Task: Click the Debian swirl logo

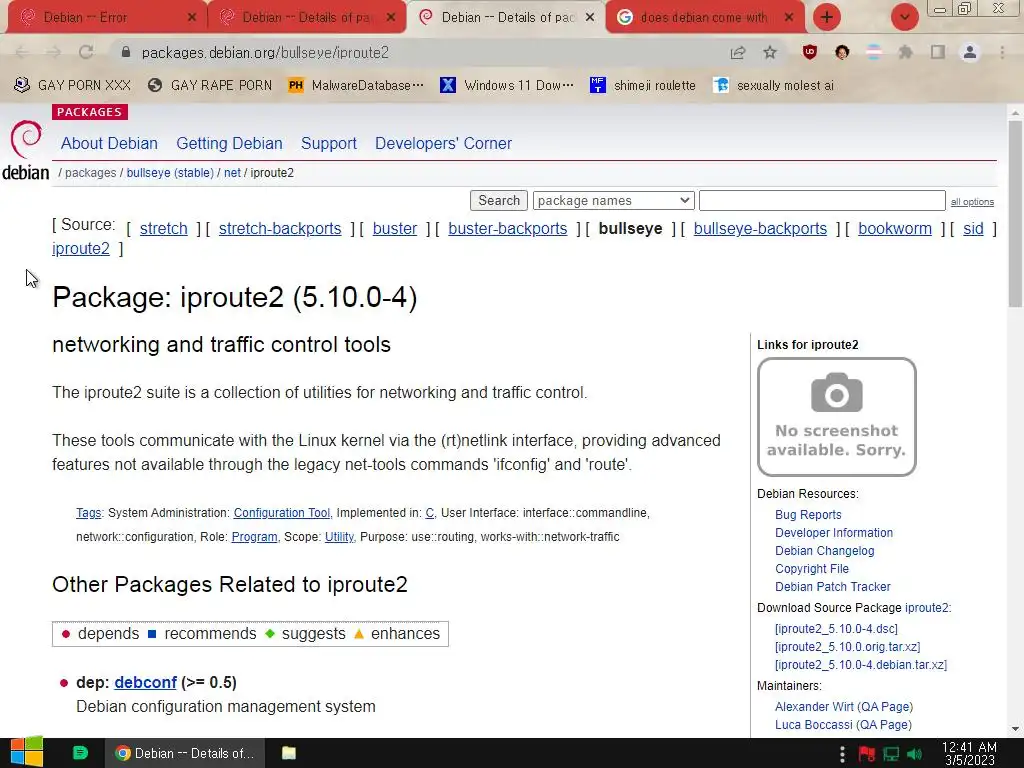Action: [25, 138]
